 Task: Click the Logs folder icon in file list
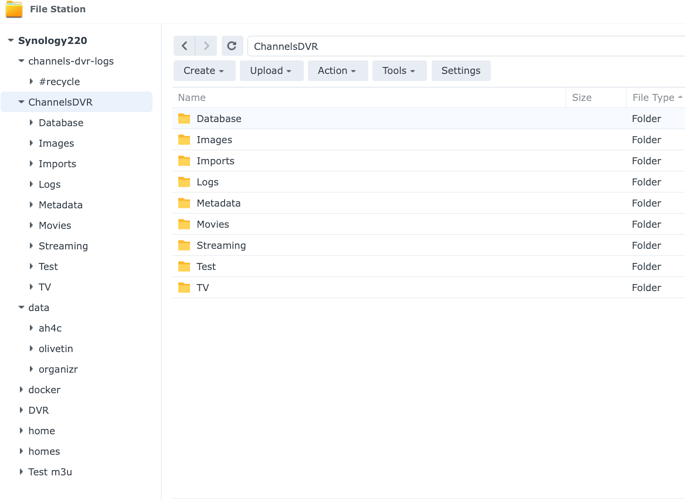[184, 182]
